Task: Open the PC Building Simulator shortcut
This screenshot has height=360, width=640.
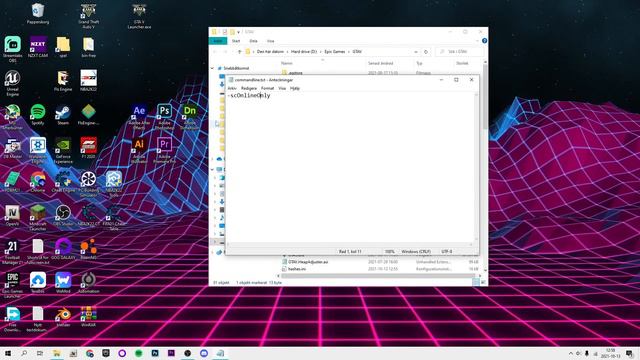Action: tap(89, 184)
